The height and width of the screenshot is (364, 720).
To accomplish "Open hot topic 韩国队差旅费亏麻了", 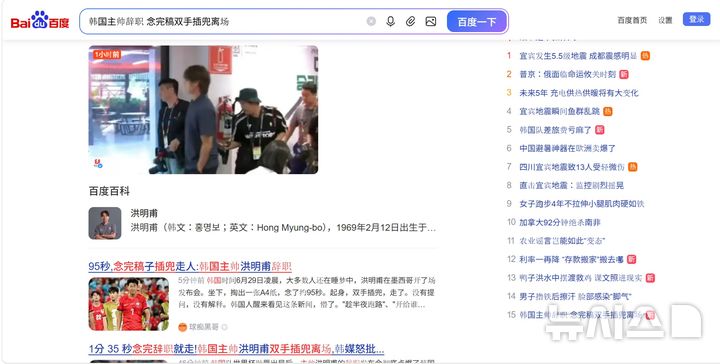I will pyautogui.click(x=555, y=130).
